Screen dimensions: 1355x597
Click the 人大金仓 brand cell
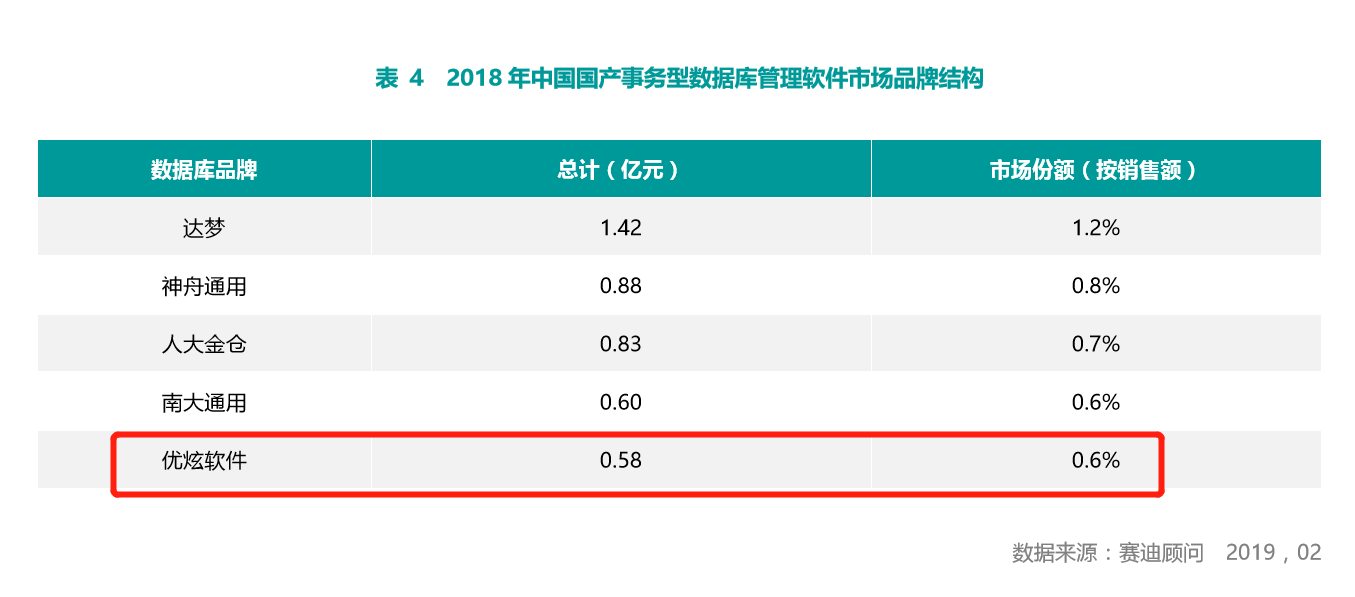pos(204,344)
